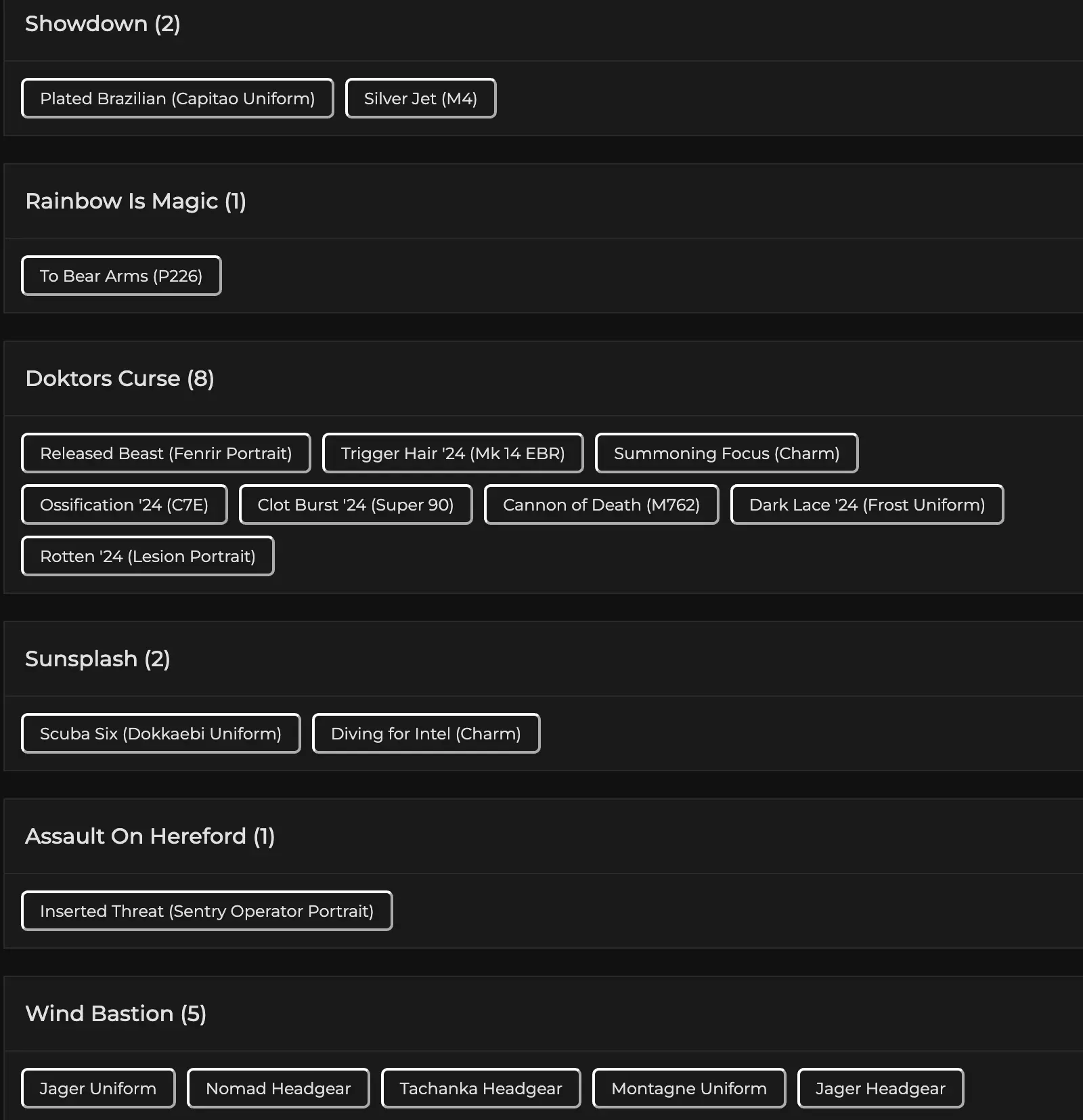The height and width of the screenshot is (1120, 1083).
Task: Select Cannon of Death (M762)
Action: pyautogui.click(x=601, y=505)
